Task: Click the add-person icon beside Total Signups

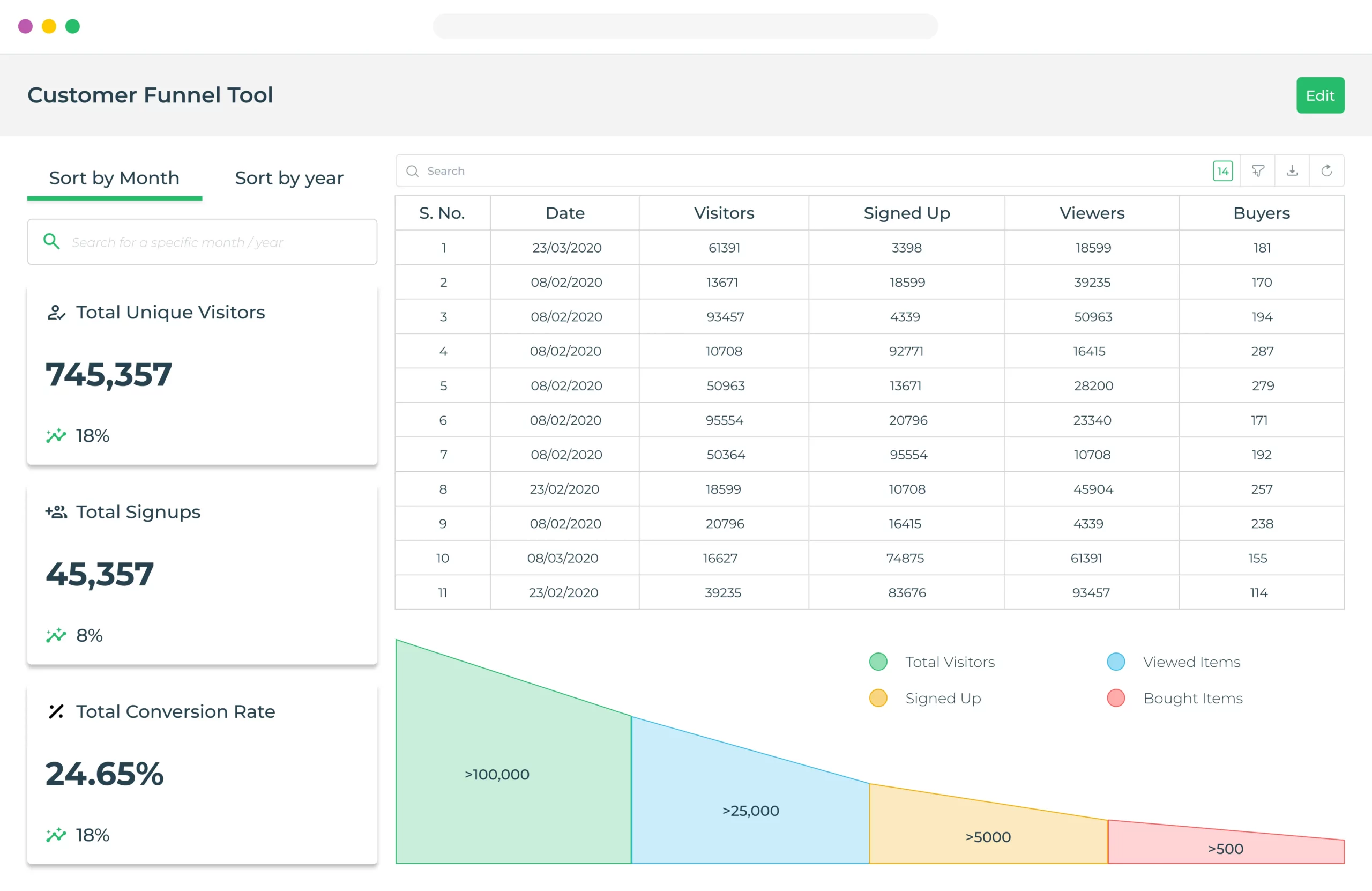Action: point(56,511)
